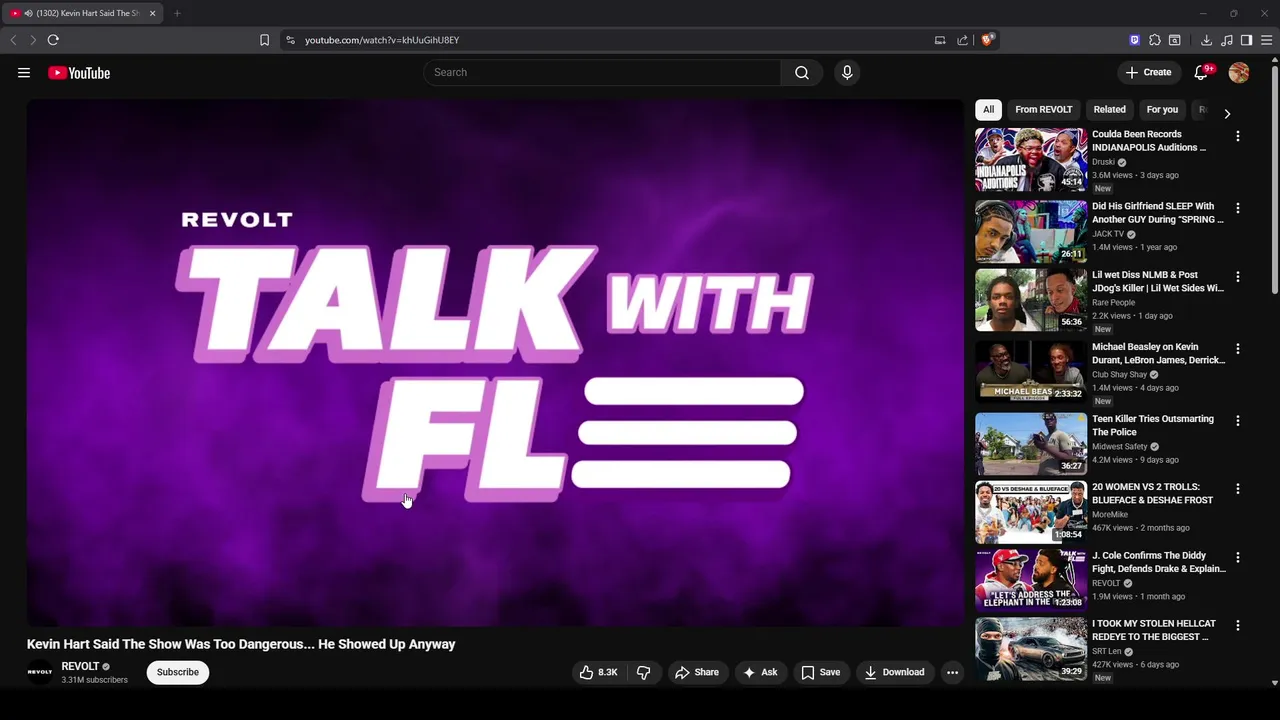Viewport: 1280px width, 720px height.
Task: Click the video player area
Action: coord(495,363)
